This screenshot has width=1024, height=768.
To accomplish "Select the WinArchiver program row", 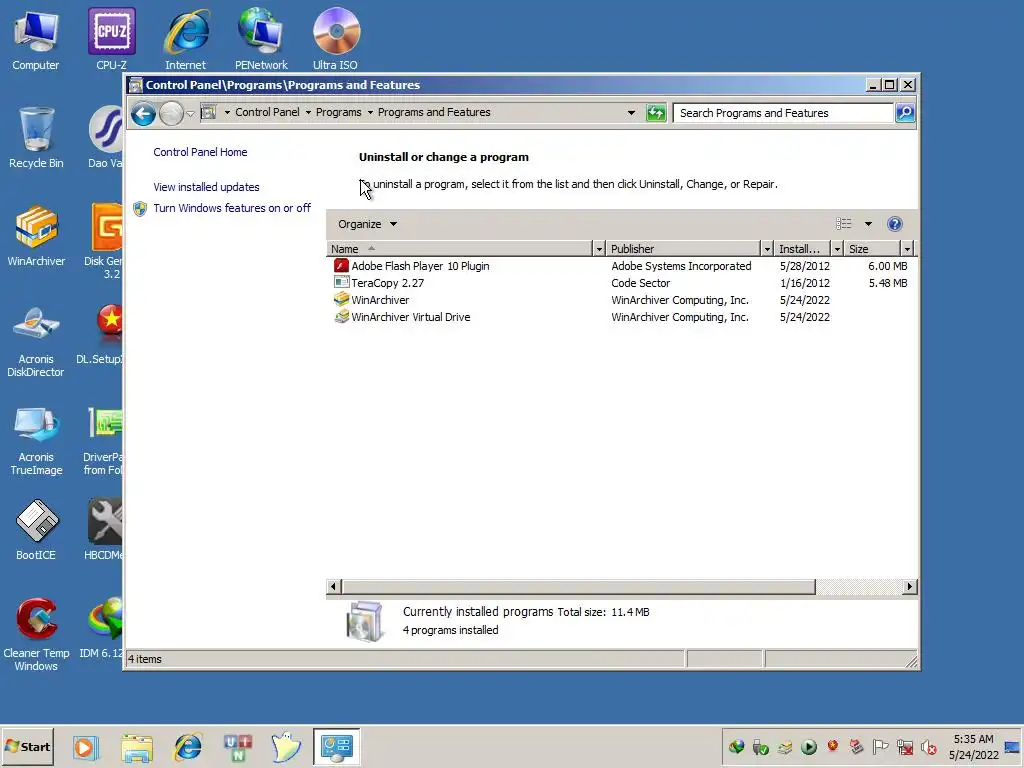I will (620, 300).
